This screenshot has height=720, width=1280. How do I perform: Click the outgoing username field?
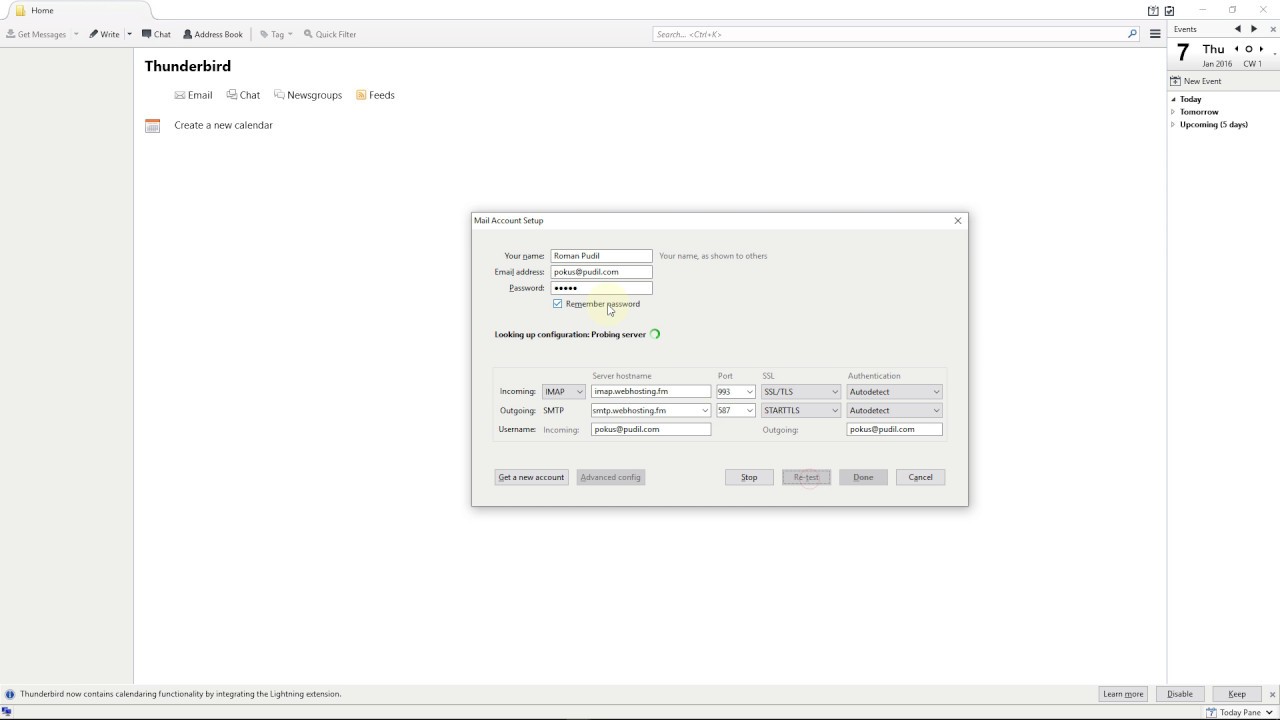coord(894,429)
